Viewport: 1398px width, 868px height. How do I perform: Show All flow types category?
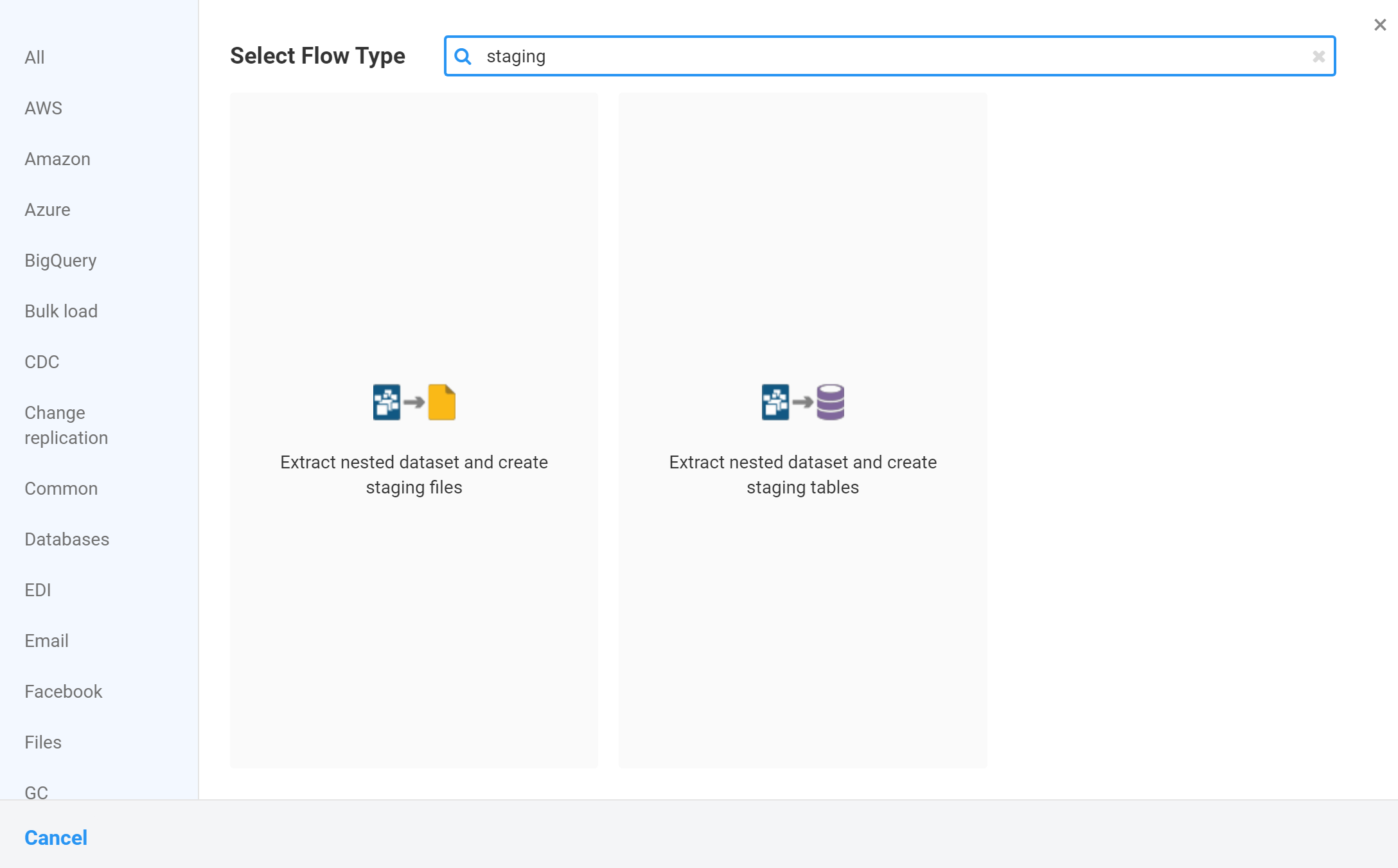[x=35, y=58]
